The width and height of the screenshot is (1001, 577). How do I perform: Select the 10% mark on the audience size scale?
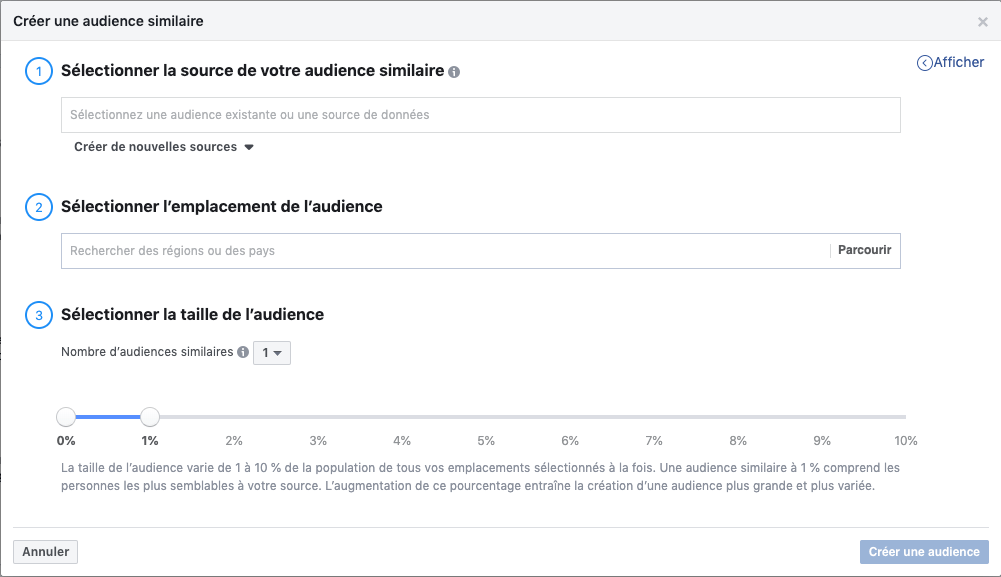click(905, 416)
